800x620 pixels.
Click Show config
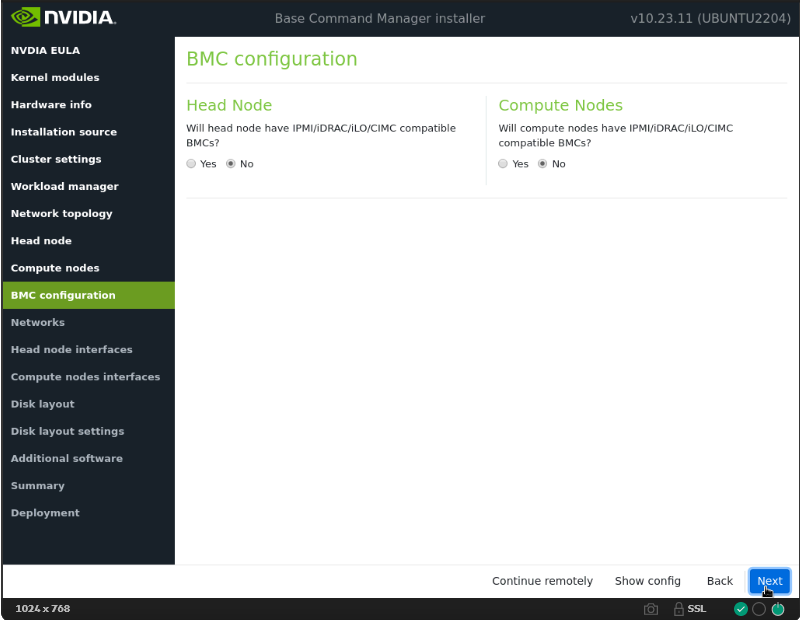(647, 581)
